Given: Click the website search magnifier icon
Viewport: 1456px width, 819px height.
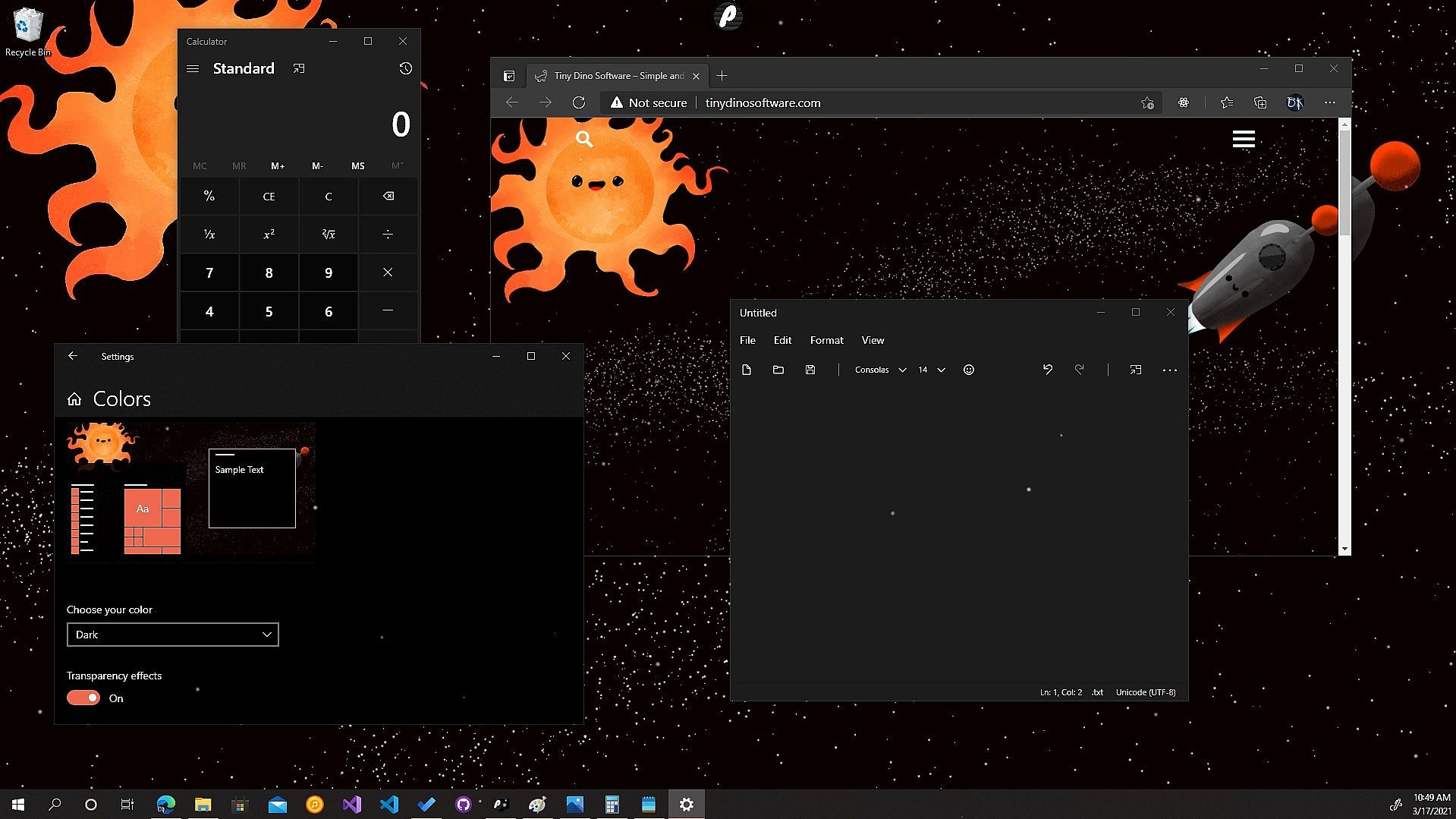Looking at the screenshot, I should 584,139.
